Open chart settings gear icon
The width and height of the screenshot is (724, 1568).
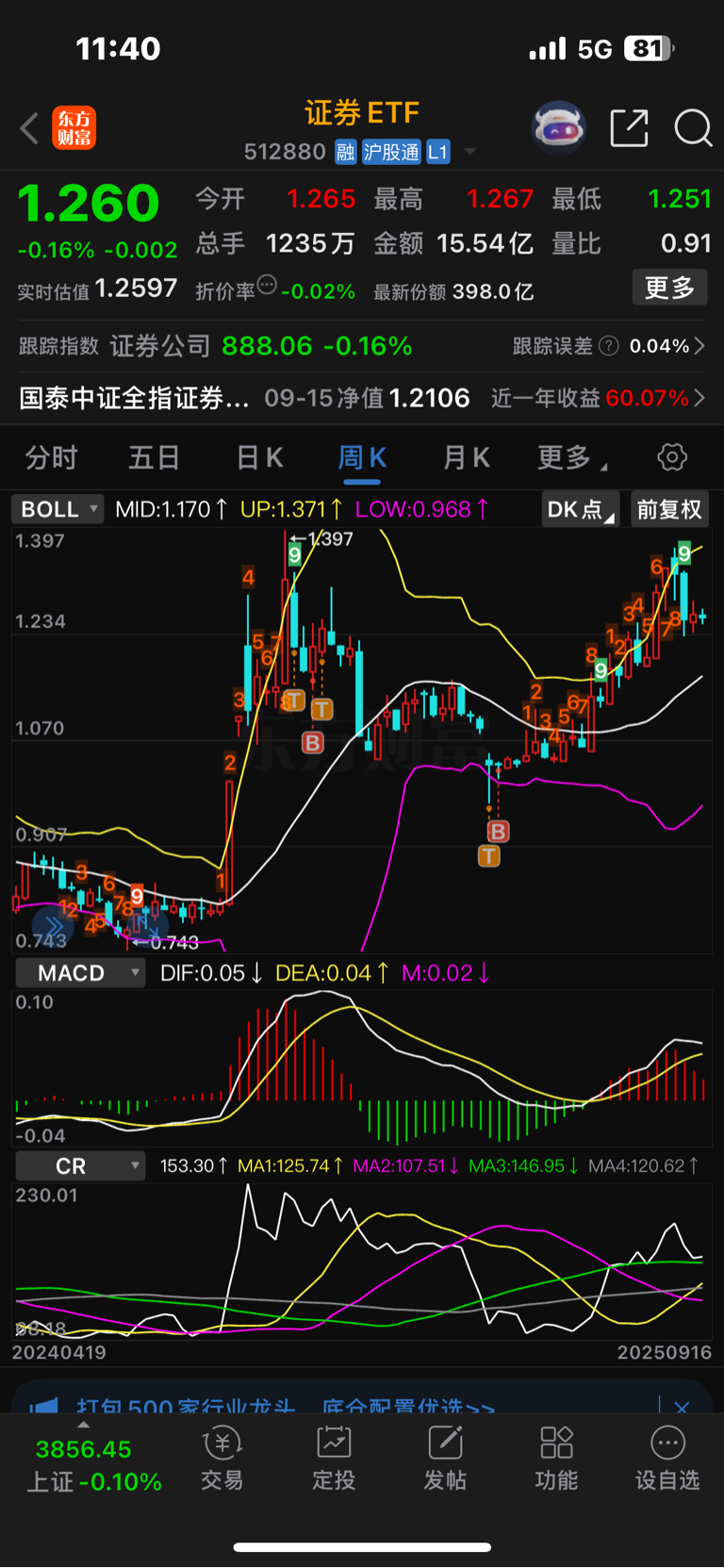[x=672, y=457]
